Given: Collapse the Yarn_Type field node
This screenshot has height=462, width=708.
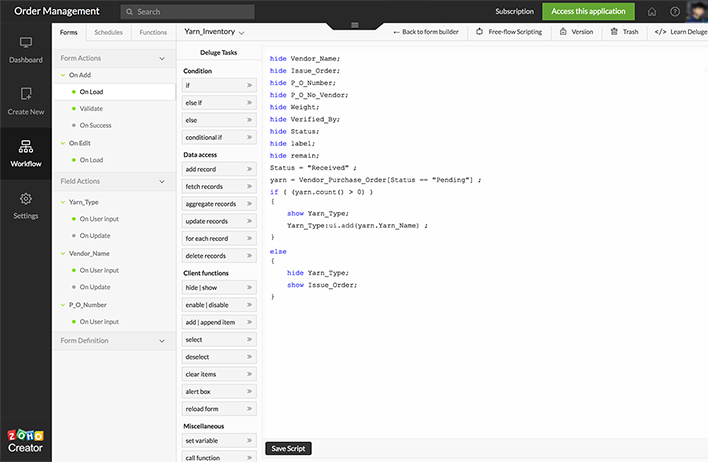Looking at the screenshot, I should coord(63,202).
